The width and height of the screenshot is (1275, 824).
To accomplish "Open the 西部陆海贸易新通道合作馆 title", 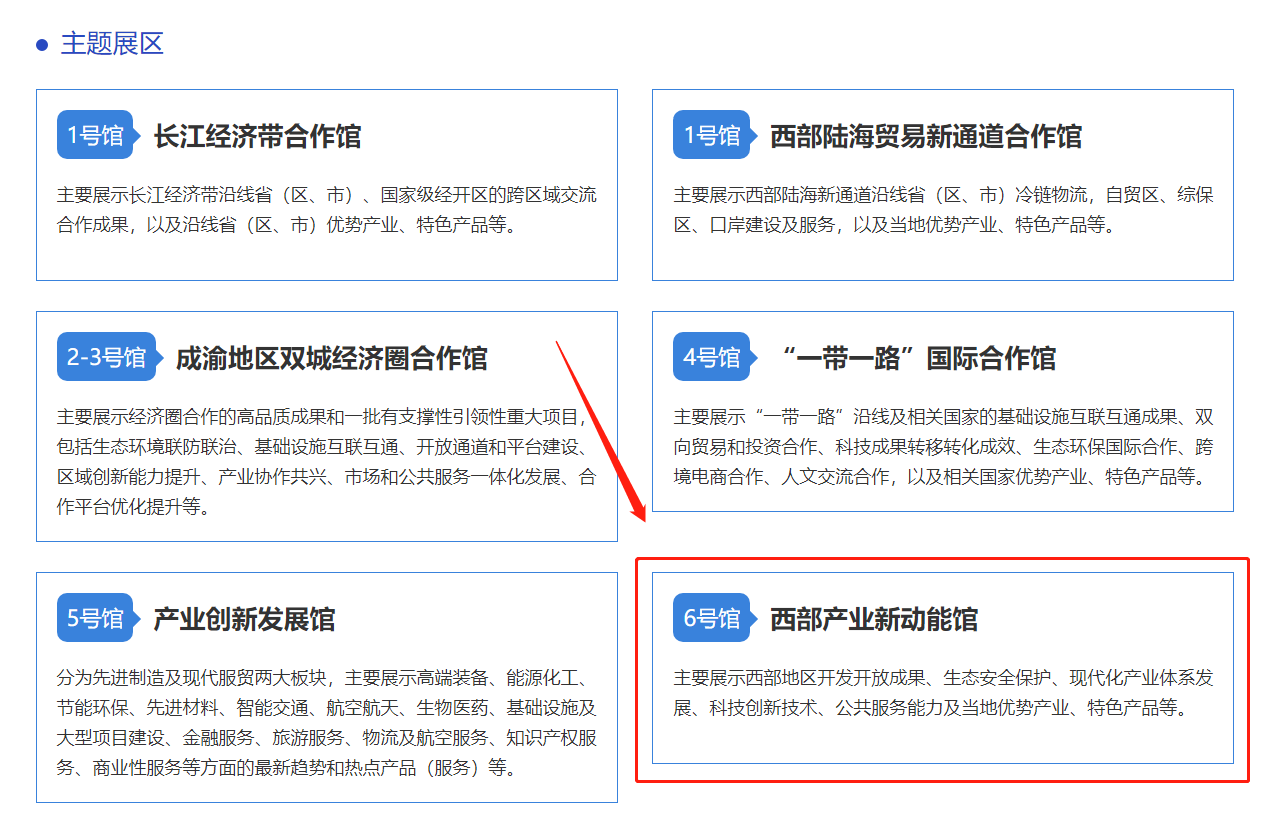I will click(925, 136).
